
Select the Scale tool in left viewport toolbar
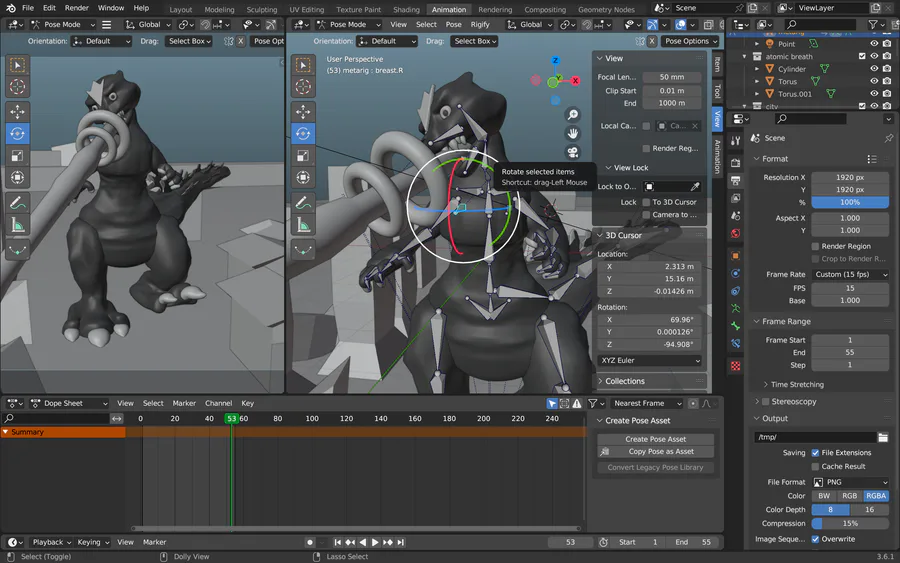17,156
